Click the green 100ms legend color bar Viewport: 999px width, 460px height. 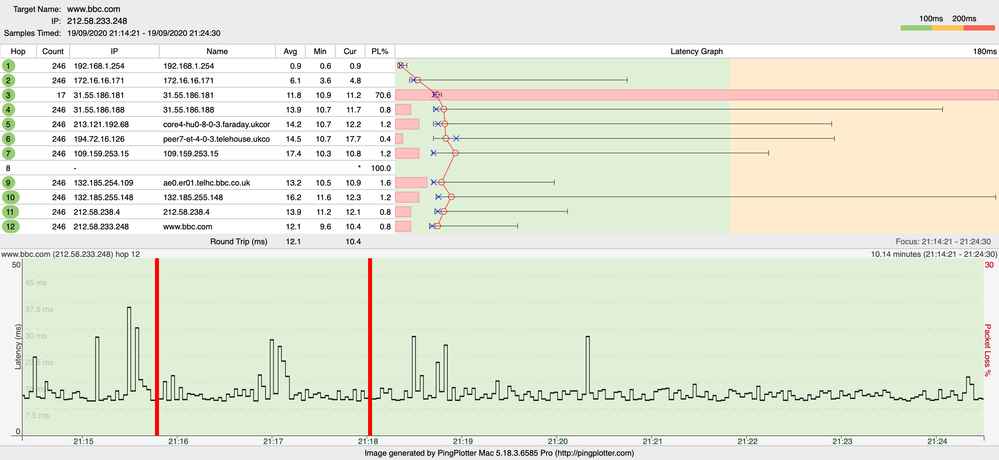916,28
